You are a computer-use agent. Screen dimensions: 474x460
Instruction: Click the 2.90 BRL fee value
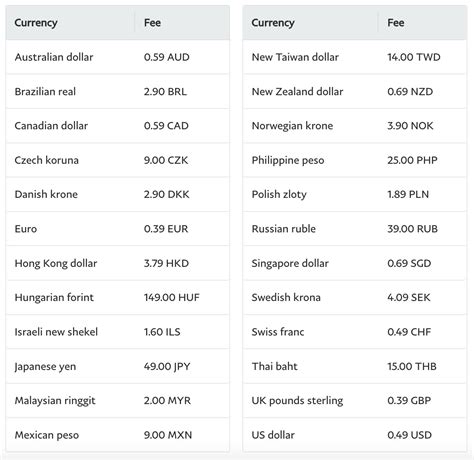165,91
